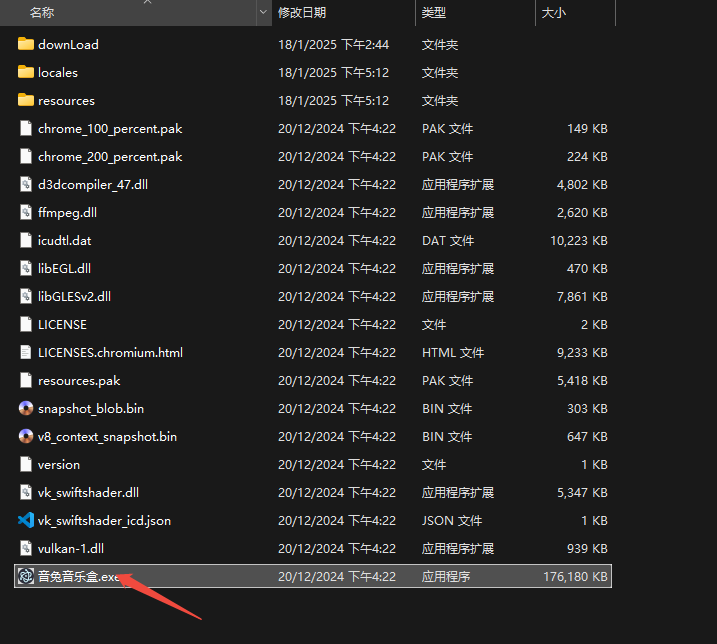Click the libEGL.dll file icon
The height and width of the screenshot is (644, 717).
(x=26, y=268)
